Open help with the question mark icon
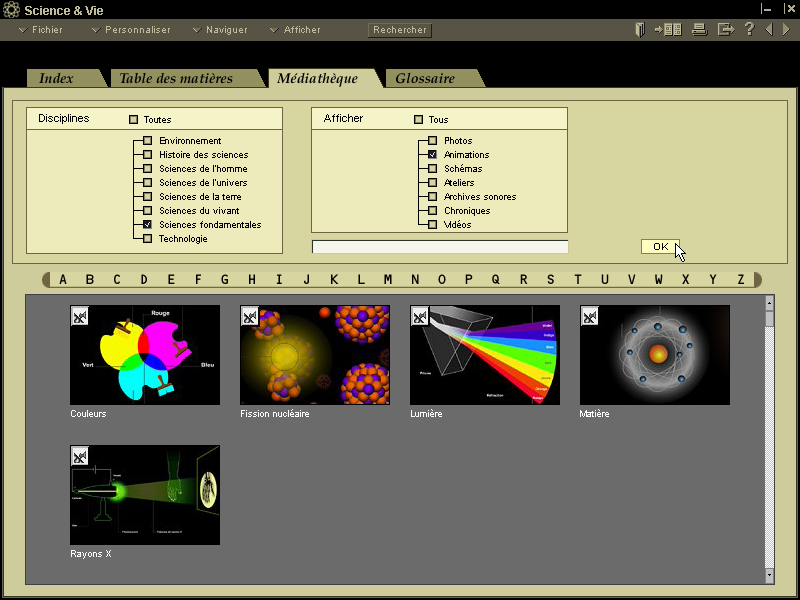 click(749, 29)
